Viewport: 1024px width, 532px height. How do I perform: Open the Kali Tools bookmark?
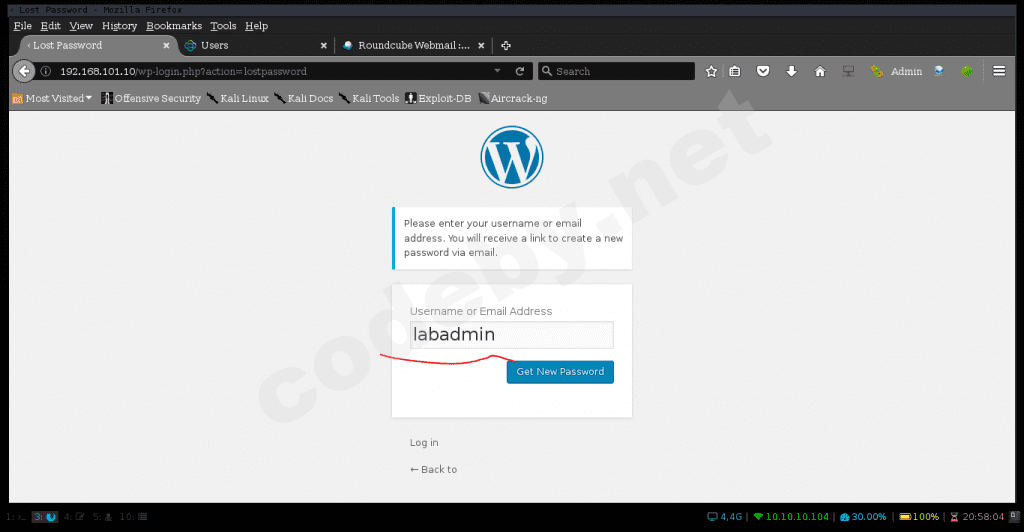369,99
